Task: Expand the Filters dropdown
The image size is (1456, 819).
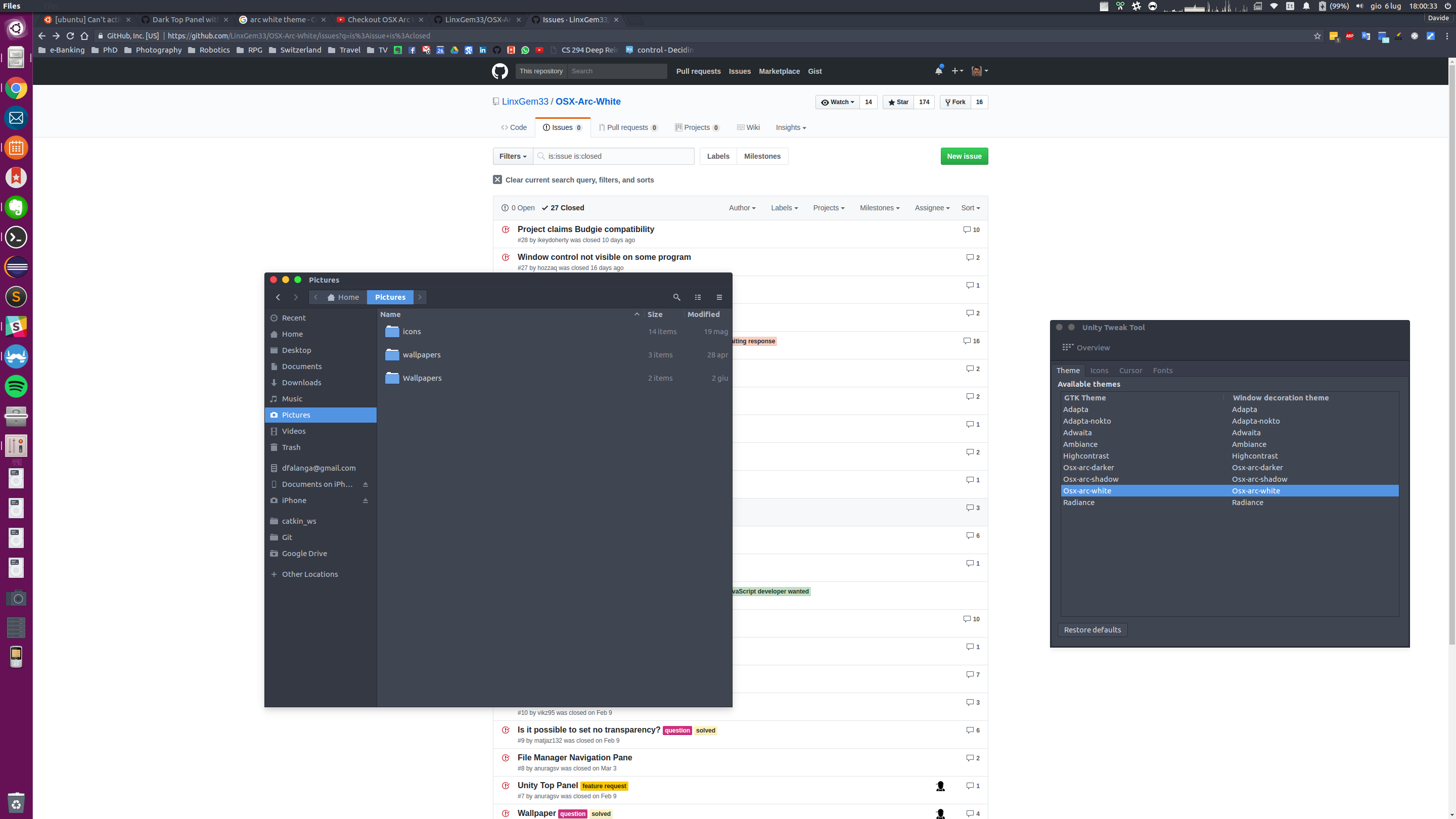Action: (512, 157)
